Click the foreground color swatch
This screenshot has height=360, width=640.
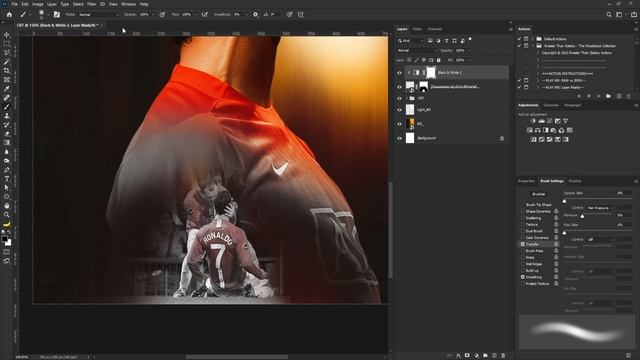click(x=4, y=239)
